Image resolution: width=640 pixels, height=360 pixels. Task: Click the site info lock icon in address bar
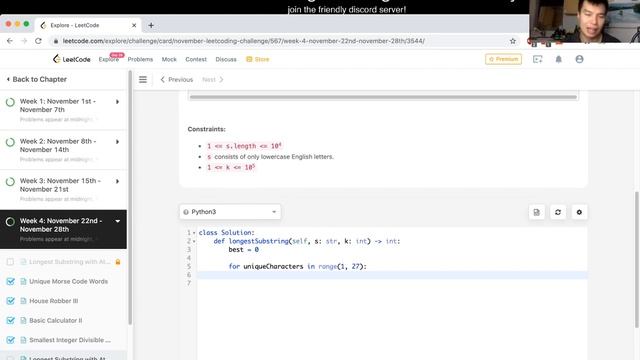pos(55,41)
